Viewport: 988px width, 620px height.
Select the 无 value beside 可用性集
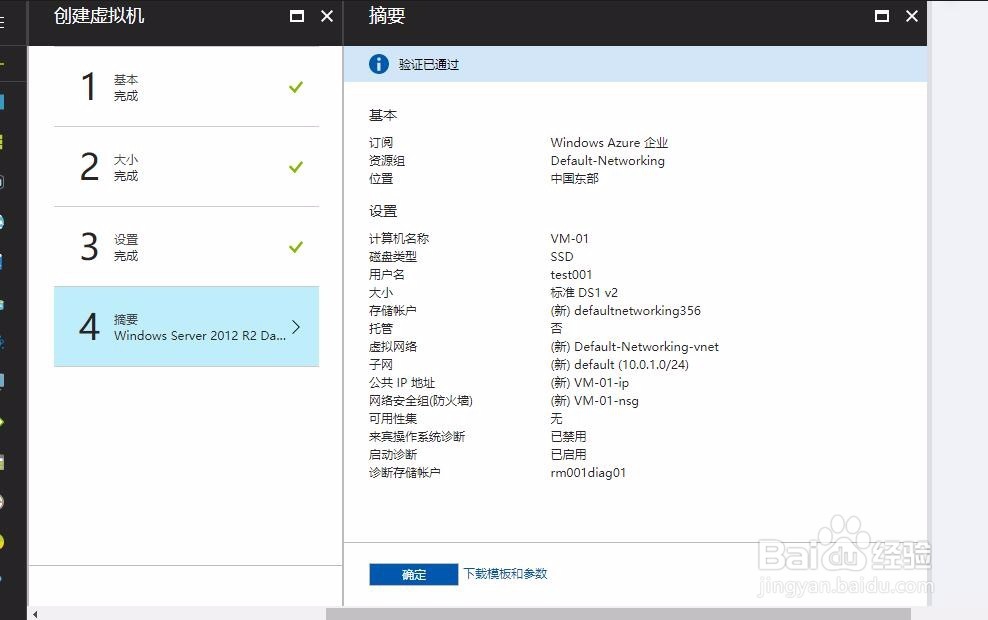(556, 418)
